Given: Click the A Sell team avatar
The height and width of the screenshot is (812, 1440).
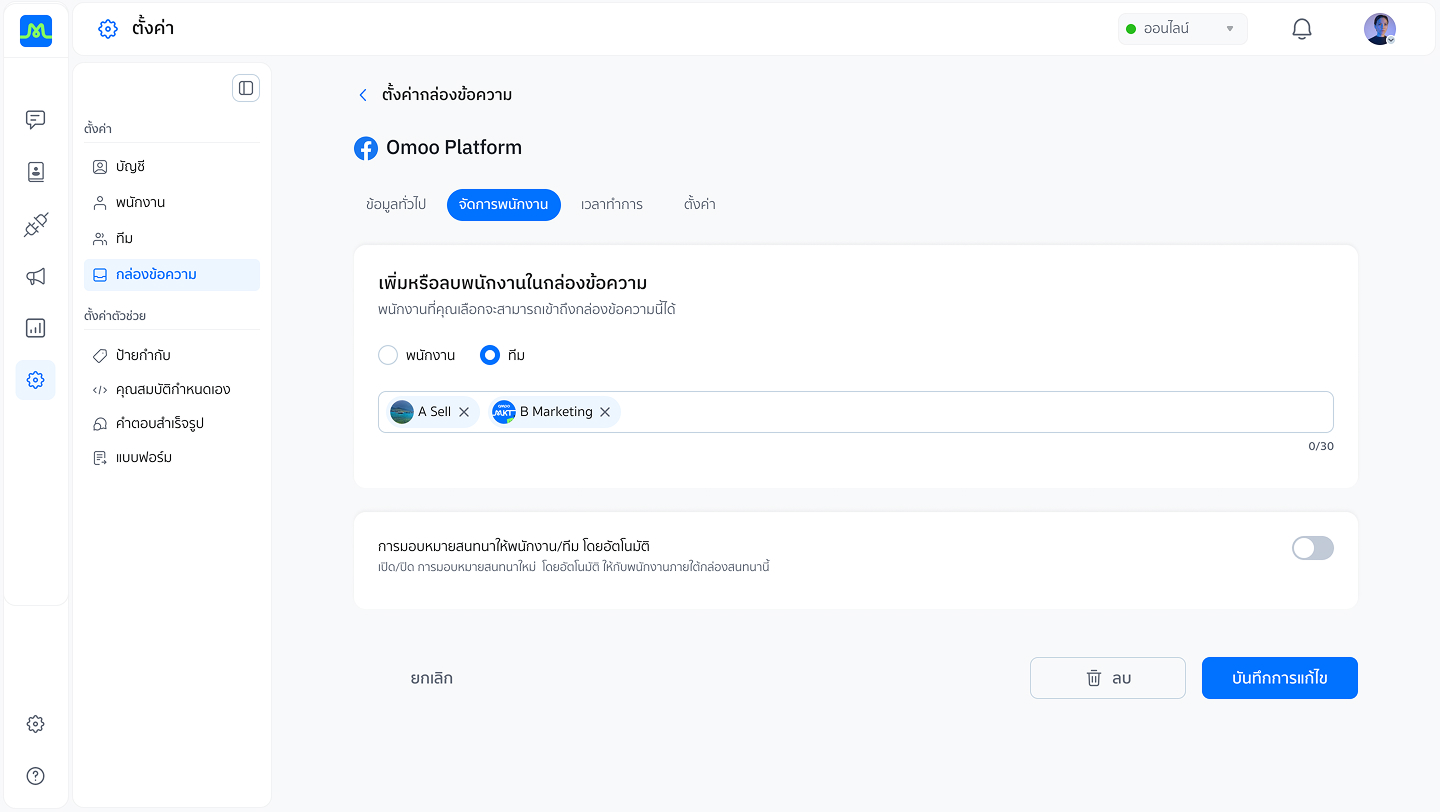Looking at the screenshot, I should [x=402, y=412].
